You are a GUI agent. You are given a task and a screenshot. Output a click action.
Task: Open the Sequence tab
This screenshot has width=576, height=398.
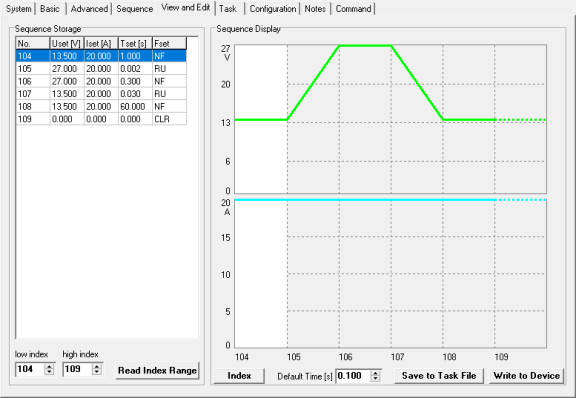(x=134, y=8)
